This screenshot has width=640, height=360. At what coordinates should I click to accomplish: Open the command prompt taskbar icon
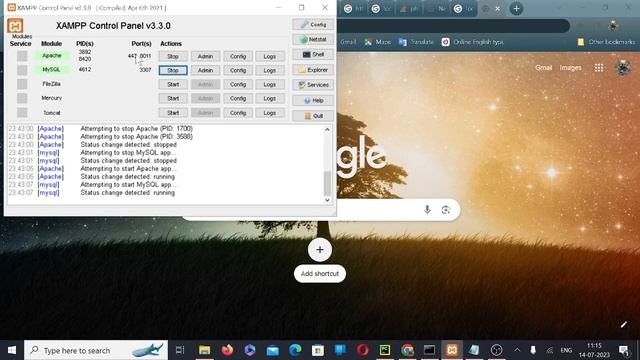tap(429, 350)
